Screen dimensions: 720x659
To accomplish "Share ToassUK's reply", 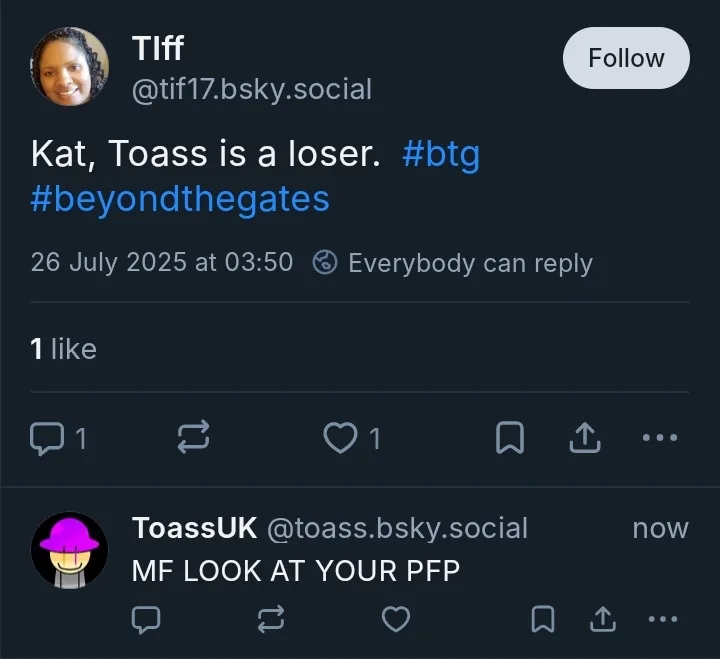I will pyautogui.click(x=602, y=620).
